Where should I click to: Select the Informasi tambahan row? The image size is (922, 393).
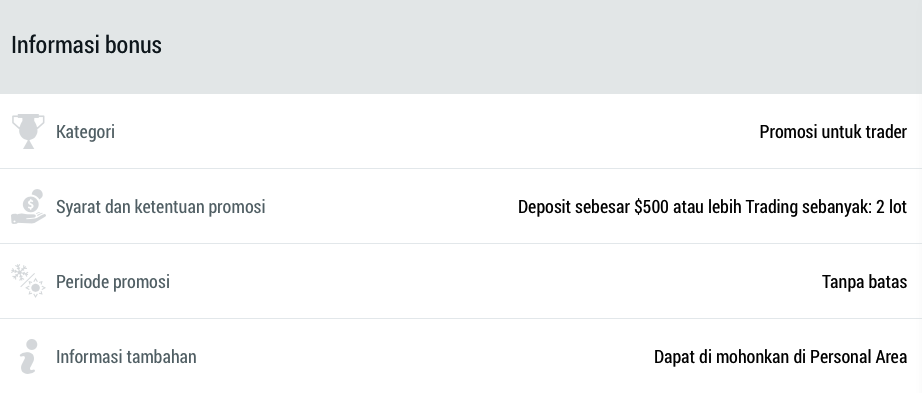461,356
